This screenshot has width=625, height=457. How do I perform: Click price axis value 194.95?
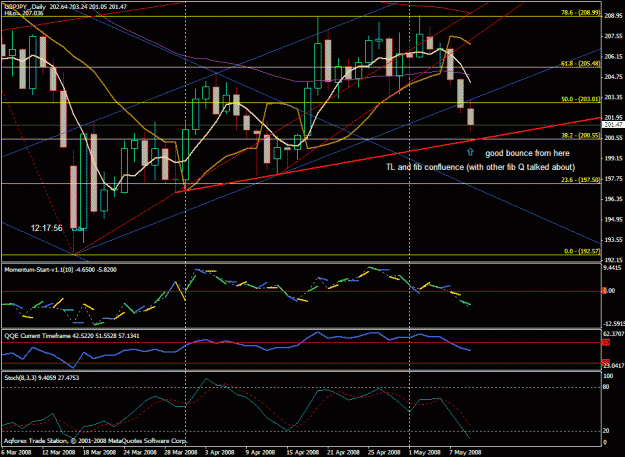pos(613,219)
